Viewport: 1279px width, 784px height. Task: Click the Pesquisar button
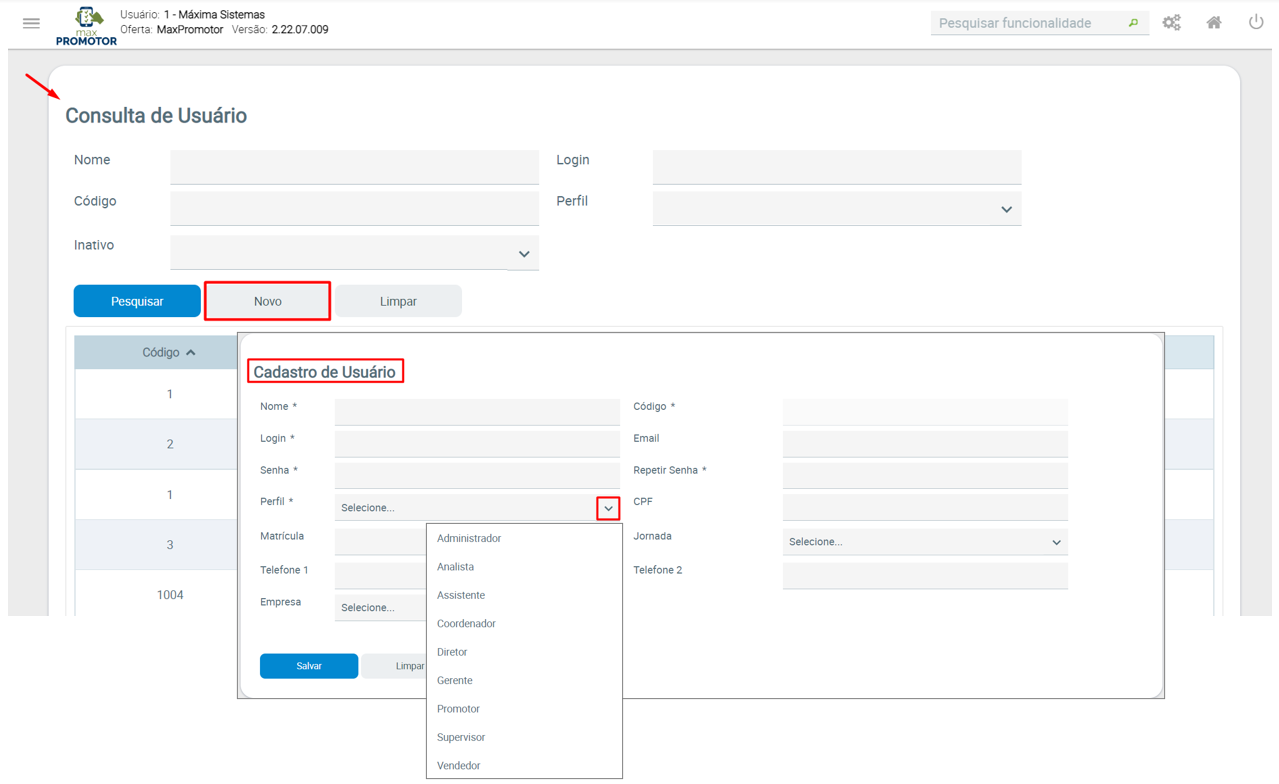point(137,301)
